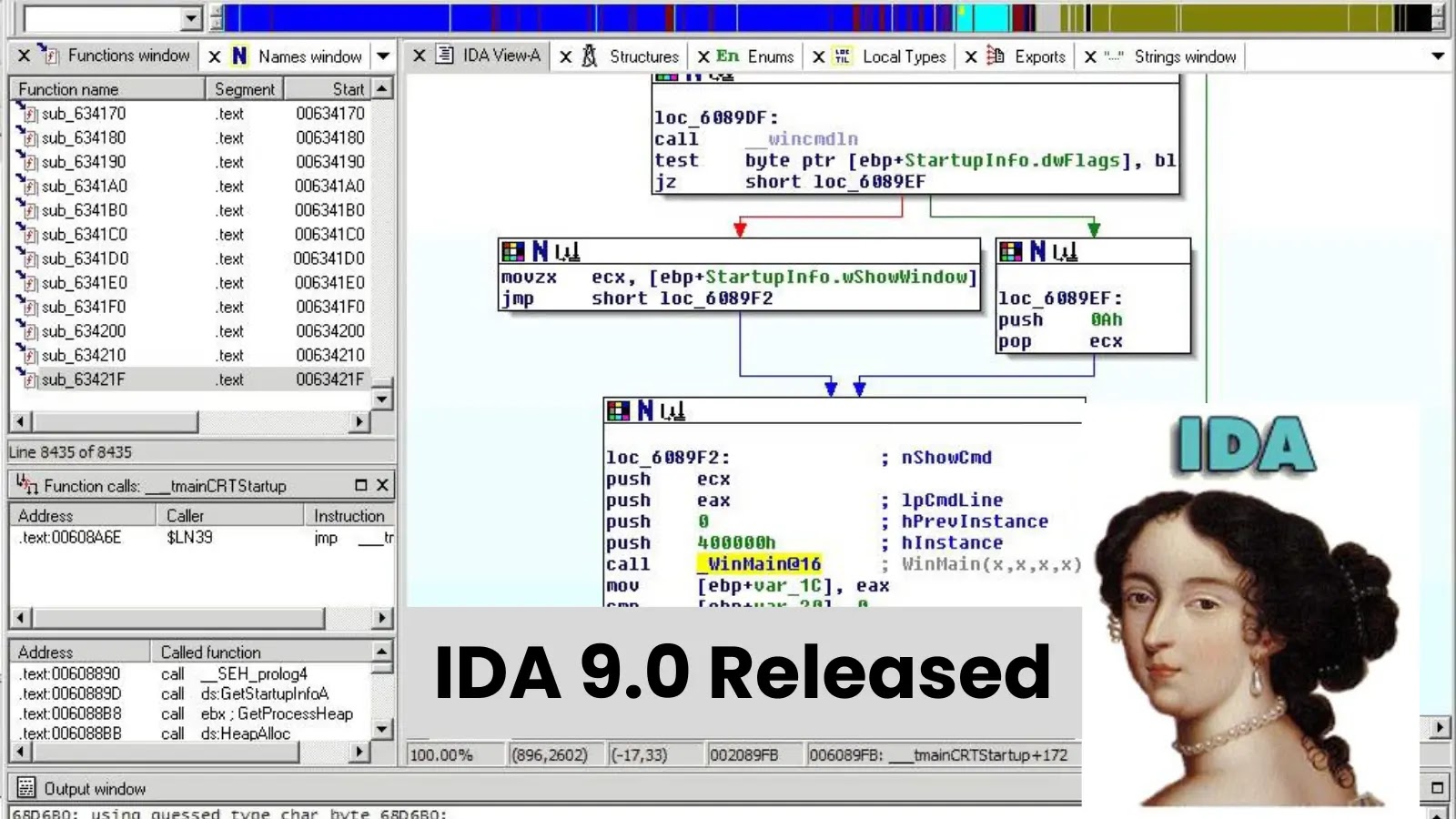
Task: Click the graph icon in the loc_6089EF node
Action: click(x=1065, y=252)
